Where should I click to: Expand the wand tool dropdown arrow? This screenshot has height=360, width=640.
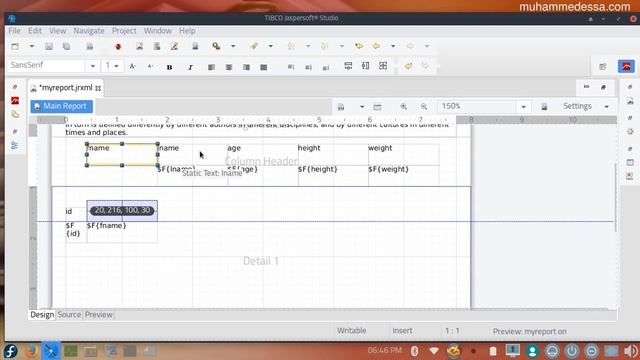[x=271, y=46]
